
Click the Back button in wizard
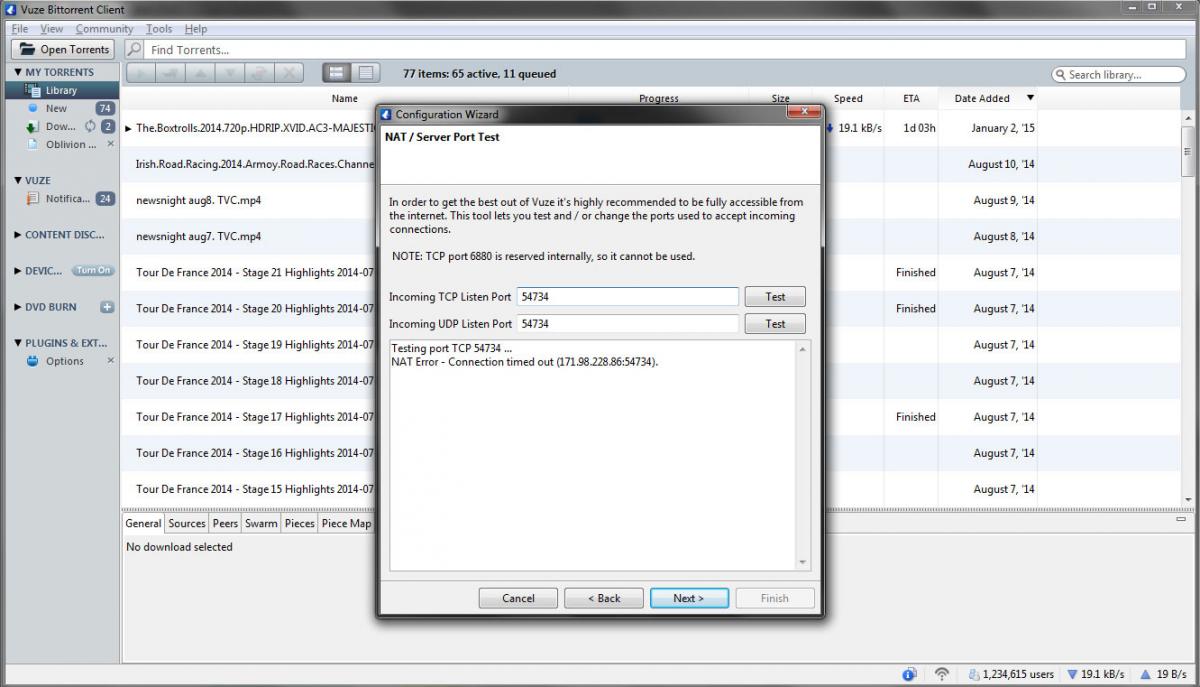[604, 598]
